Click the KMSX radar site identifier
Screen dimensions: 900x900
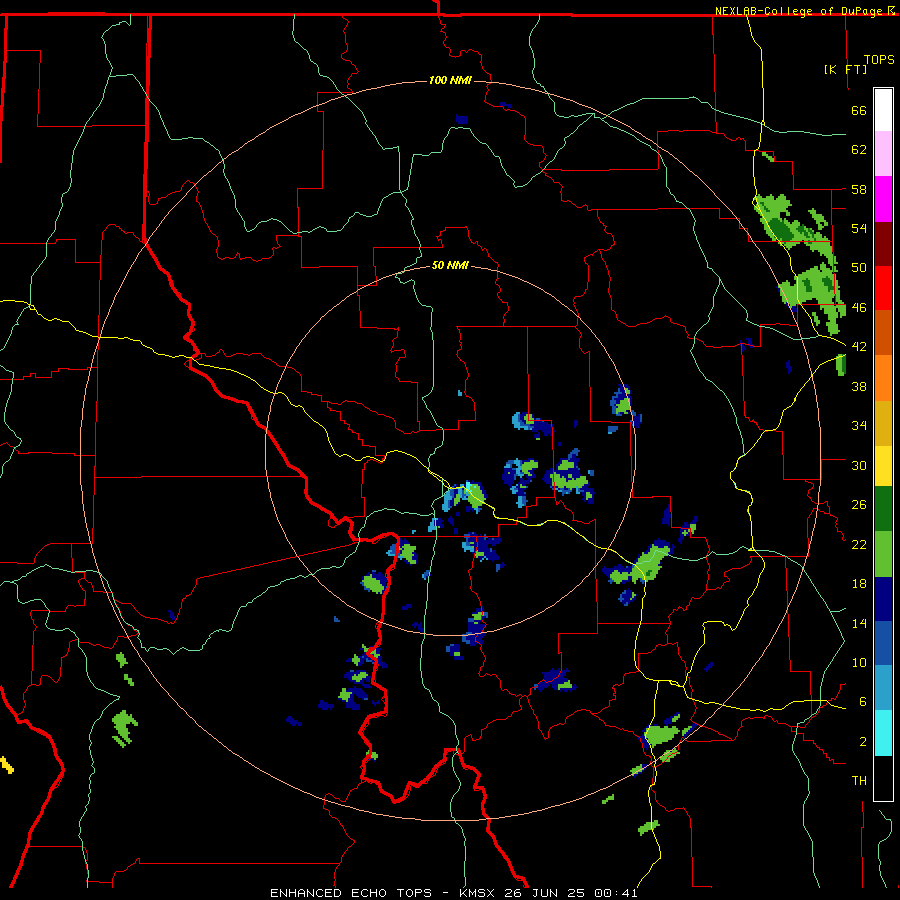click(x=476, y=893)
